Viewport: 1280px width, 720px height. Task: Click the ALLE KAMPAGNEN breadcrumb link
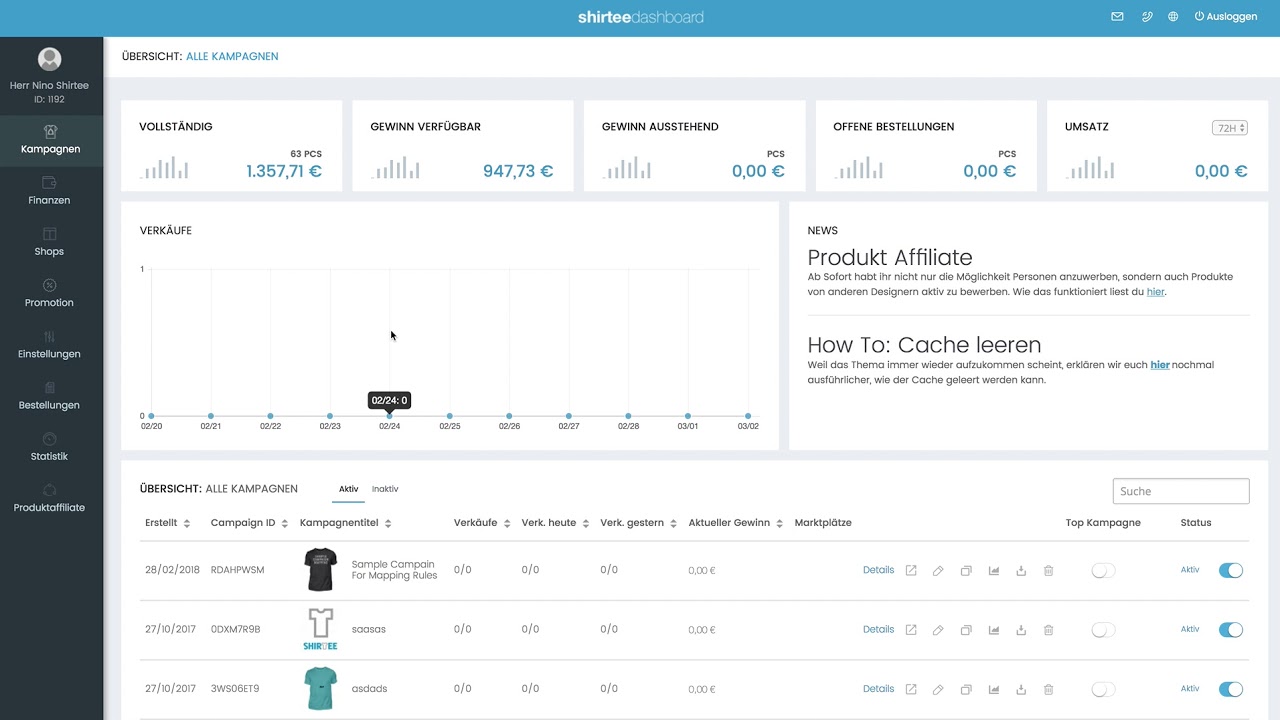(232, 57)
